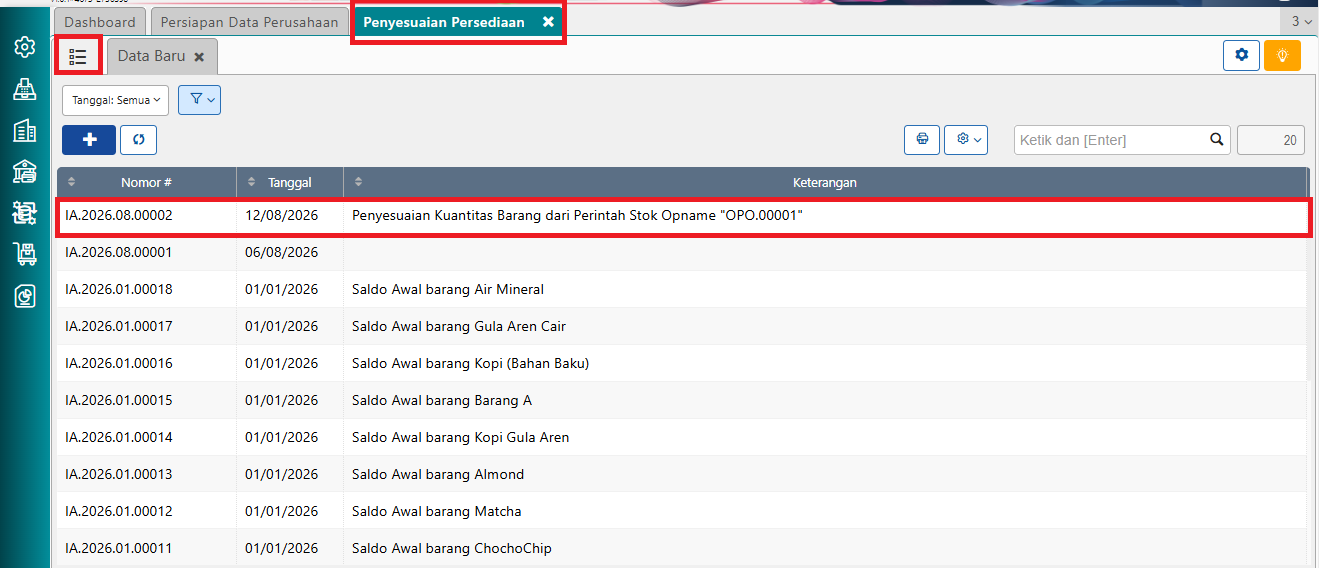Select Saldo Awal barang Almond

[x=438, y=474]
